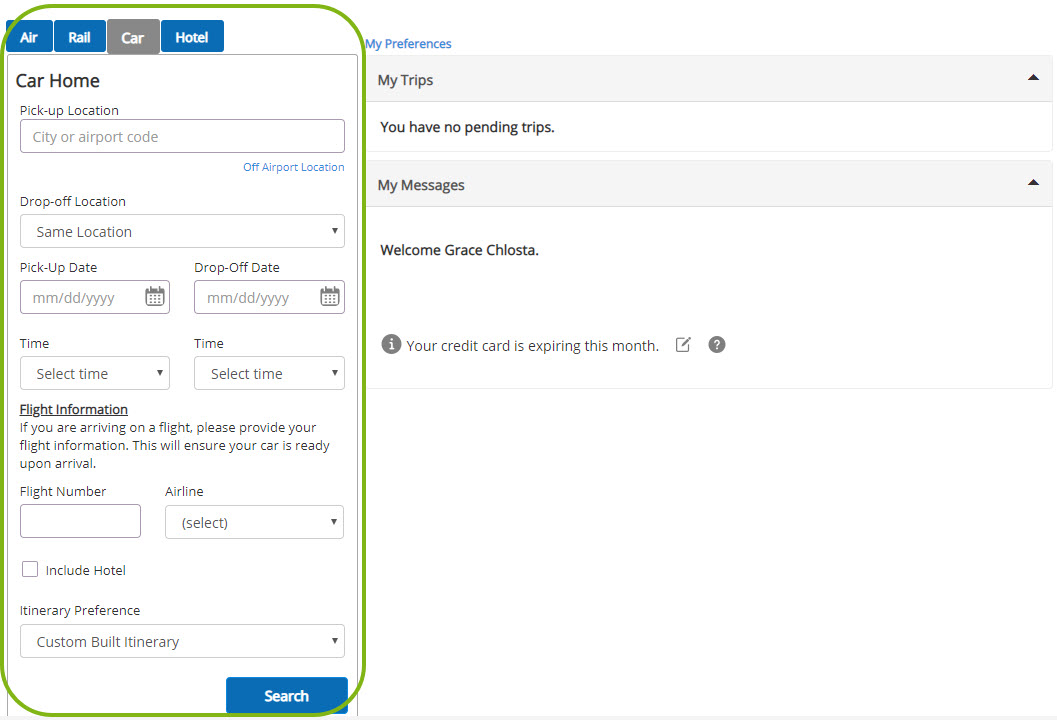Screen dimensions: 1057x720
Task: Switch to the Rail tab
Action: pyautogui.click(x=80, y=37)
